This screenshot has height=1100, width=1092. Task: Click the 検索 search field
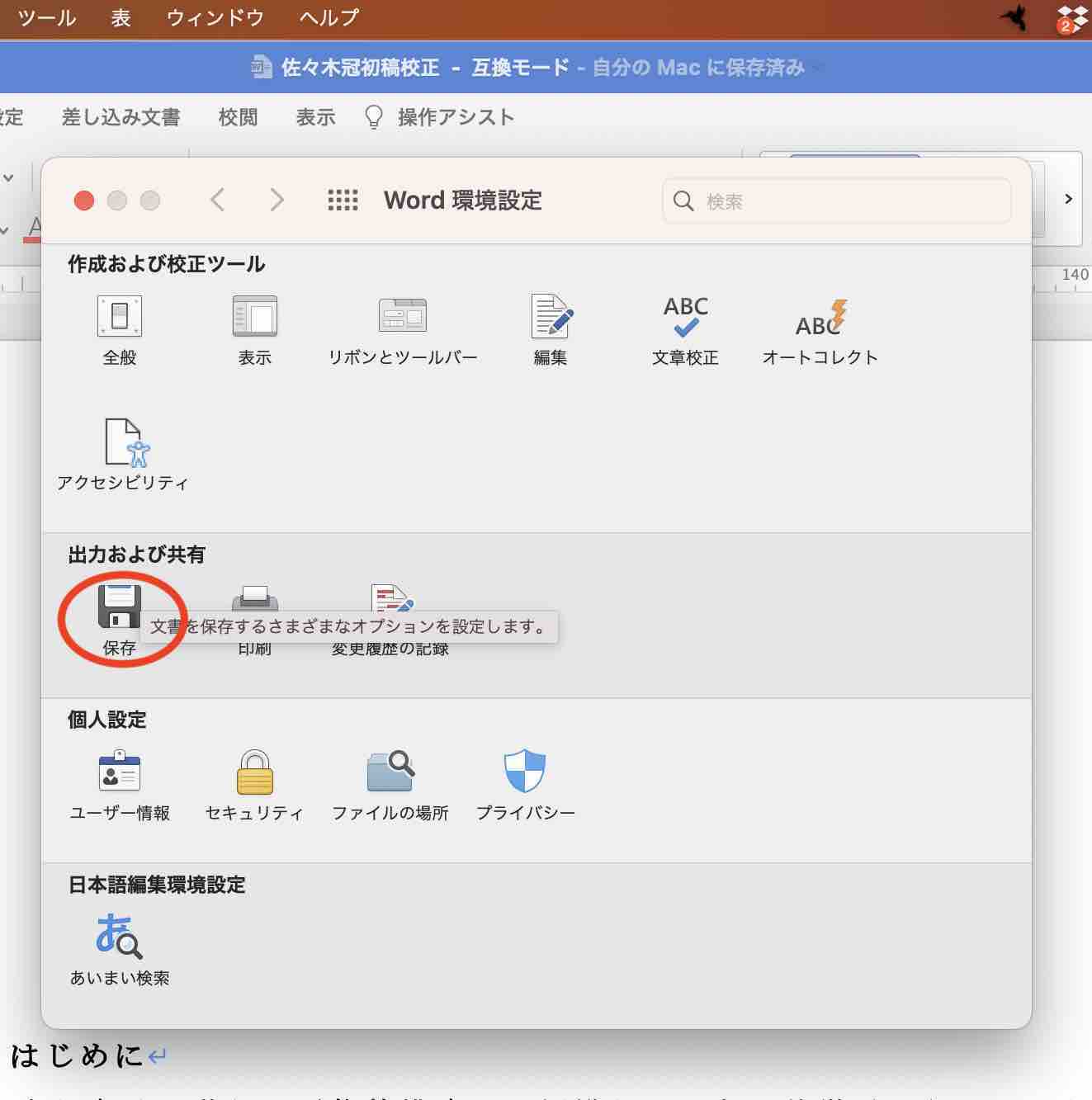click(x=837, y=201)
